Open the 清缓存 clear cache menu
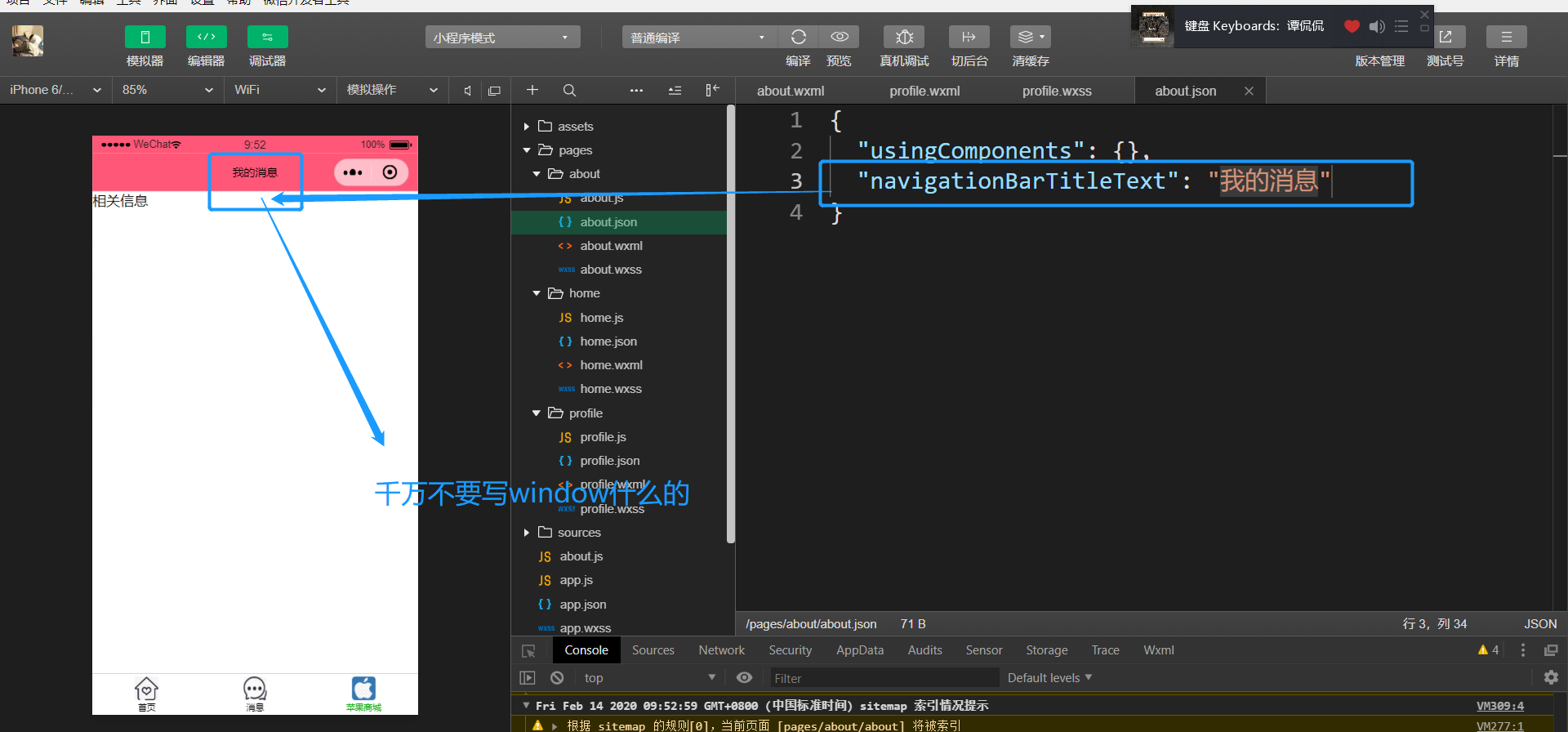Image resolution: width=1568 pixels, height=732 pixels. point(1031,38)
